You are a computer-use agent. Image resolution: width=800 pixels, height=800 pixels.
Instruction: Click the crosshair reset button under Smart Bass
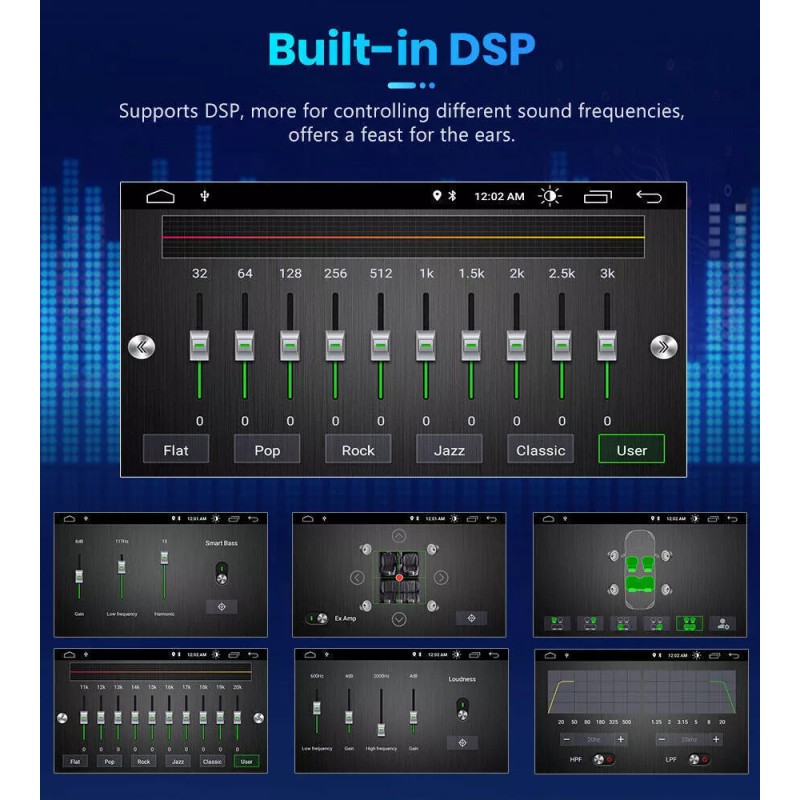[x=221, y=606]
